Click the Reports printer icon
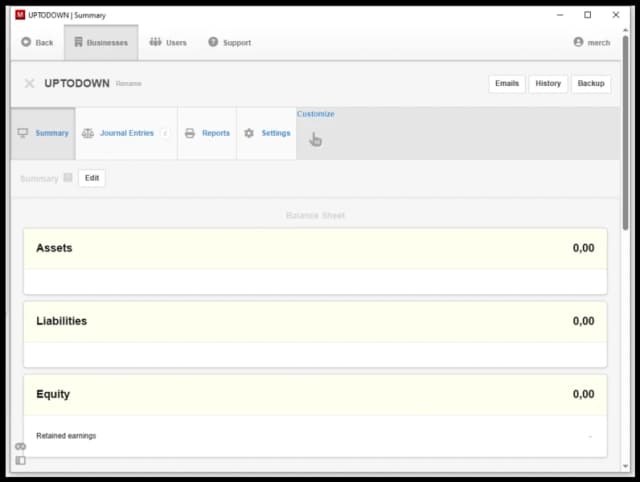The height and width of the screenshot is (482, 640). point(190,133)
